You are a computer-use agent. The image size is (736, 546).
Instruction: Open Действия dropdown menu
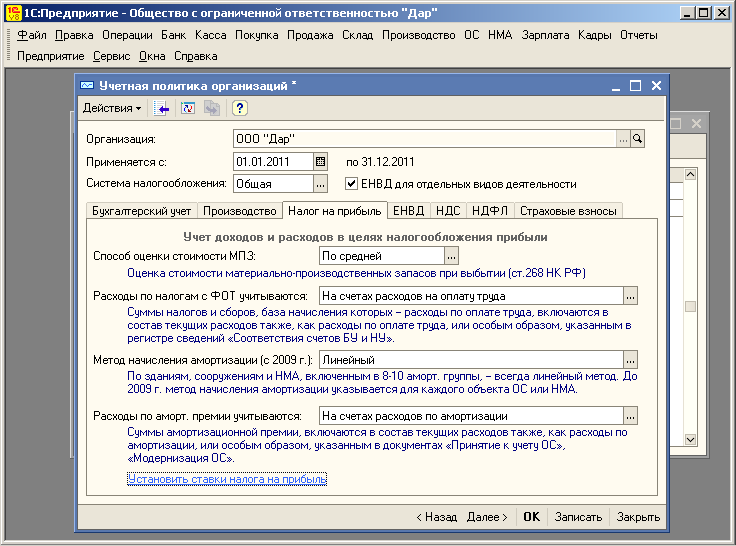click(x=112, y=108)
